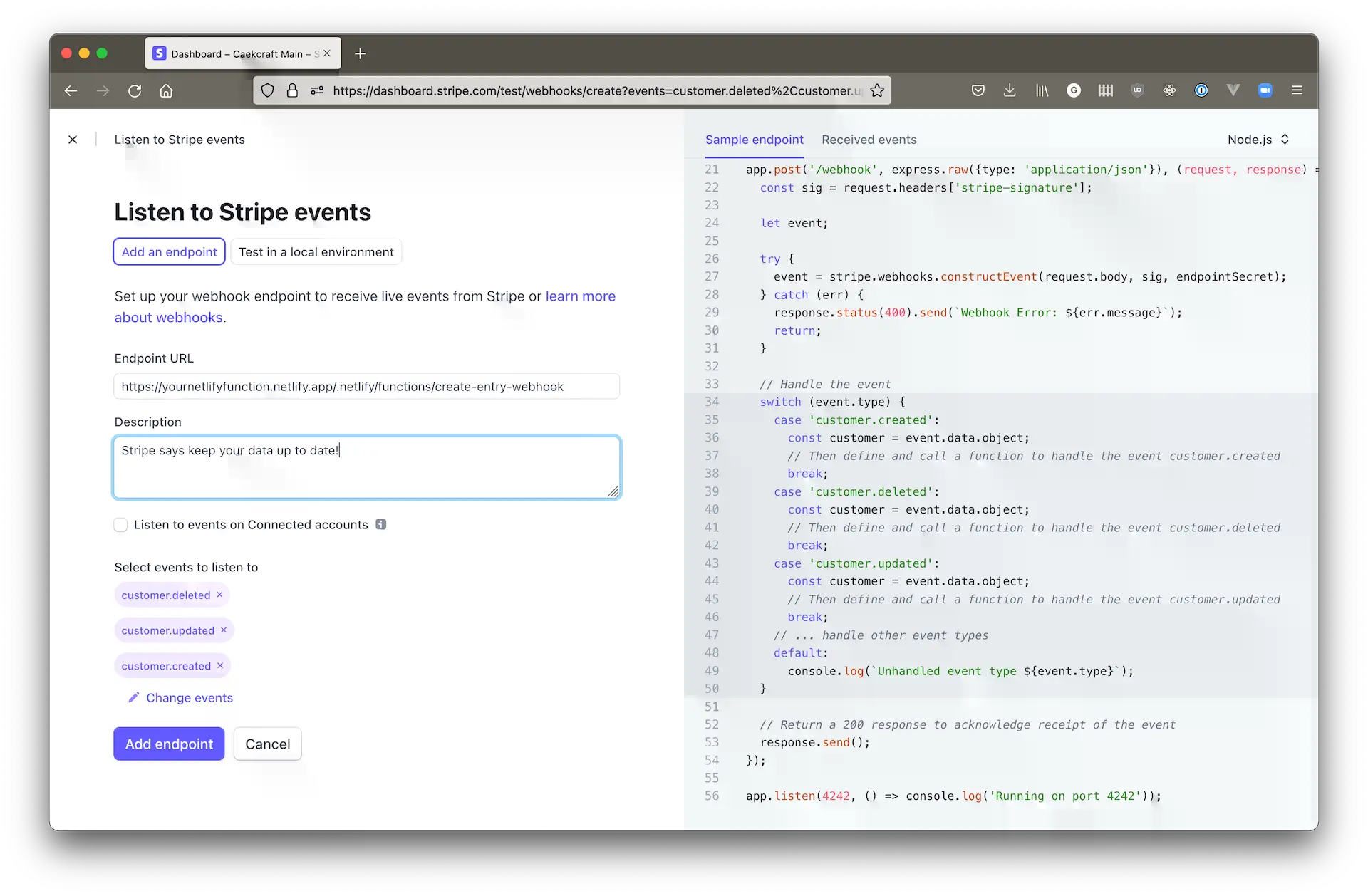Screen dimensions: 1368x896
Task: Select Sample endpoint tab
Action: click(755, 139)
